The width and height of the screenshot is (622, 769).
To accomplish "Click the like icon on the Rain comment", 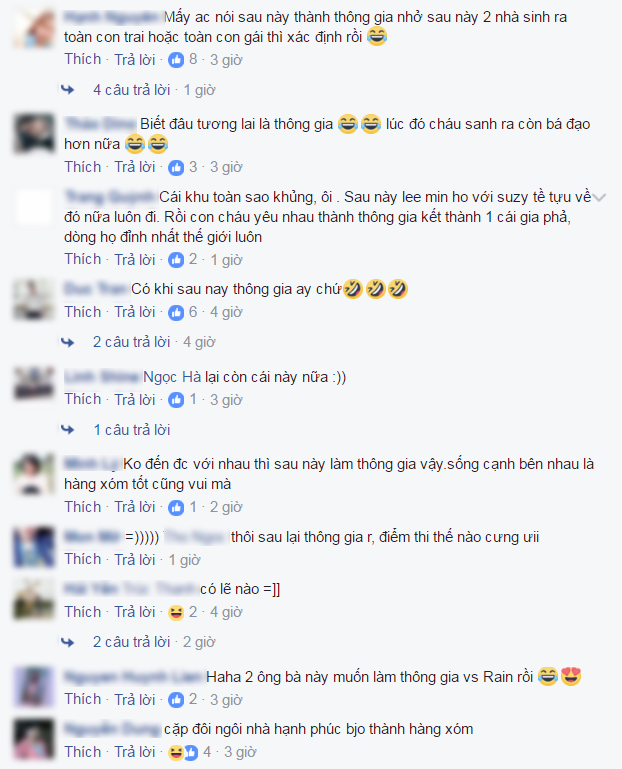I will coord(176,699).
